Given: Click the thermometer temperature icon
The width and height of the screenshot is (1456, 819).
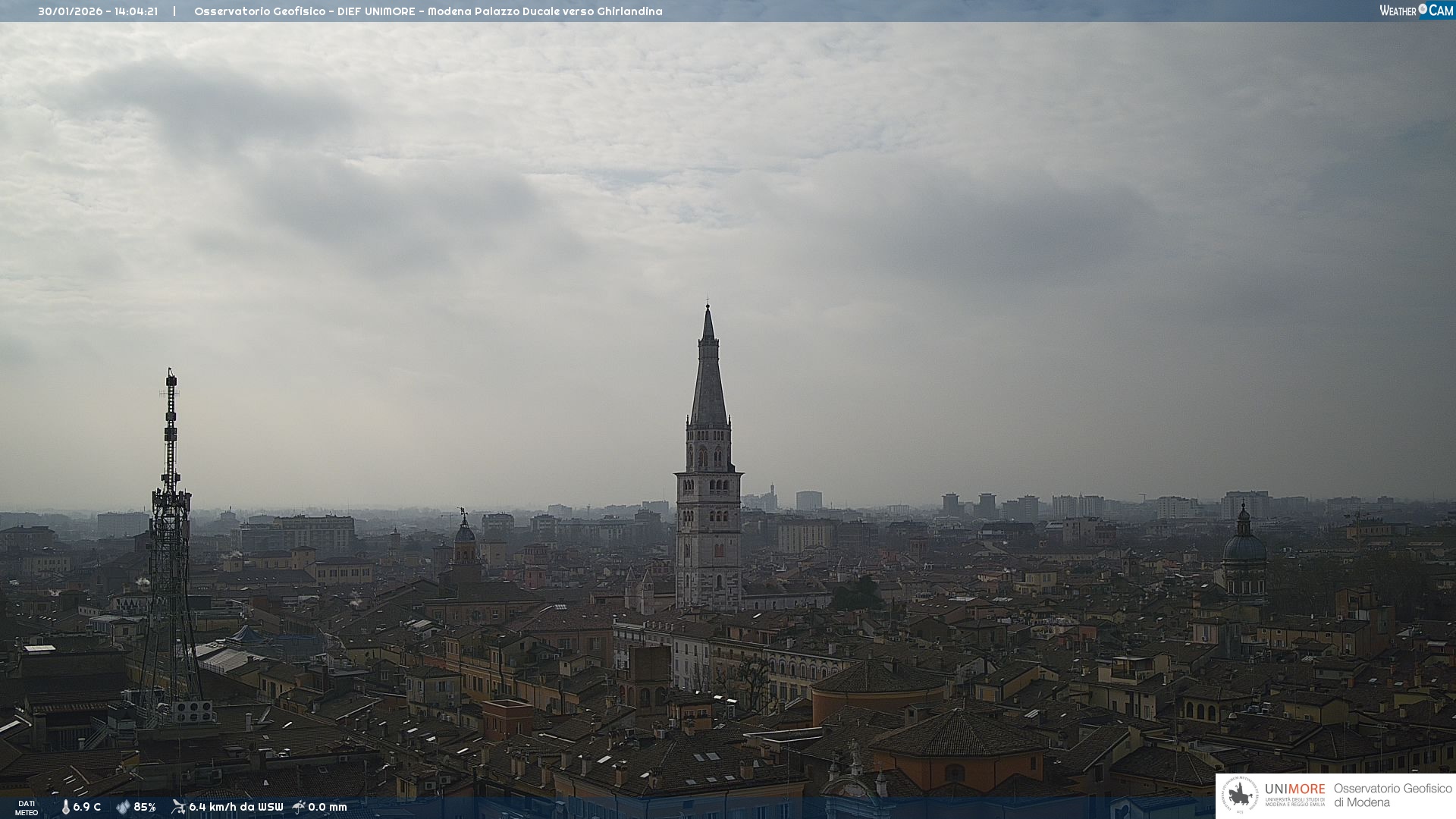Looking at the screenshot, I should point(65,807).
